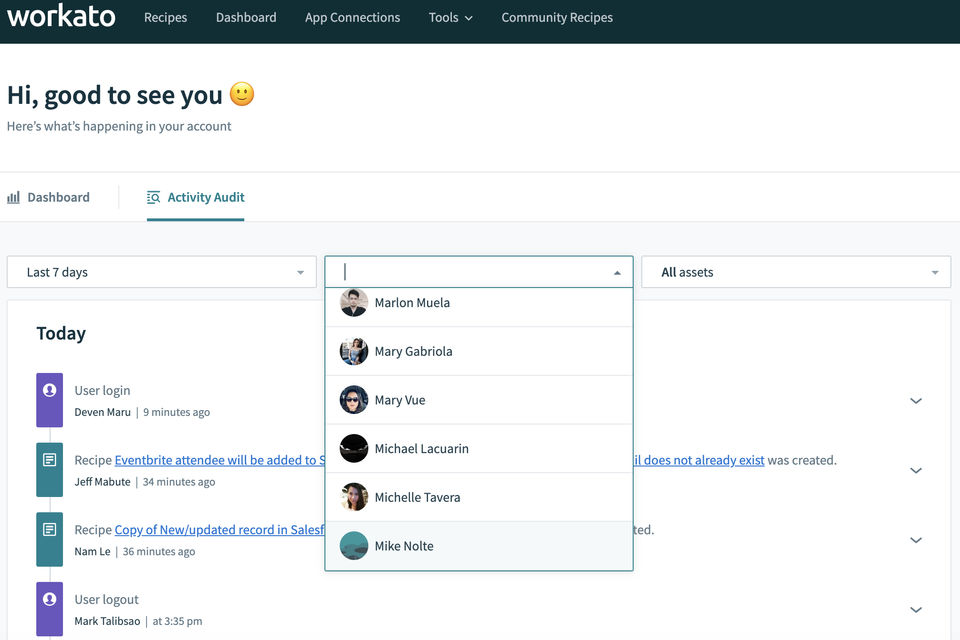Click the User logout purple icon
960x640 pixels.
pos(50,609)
